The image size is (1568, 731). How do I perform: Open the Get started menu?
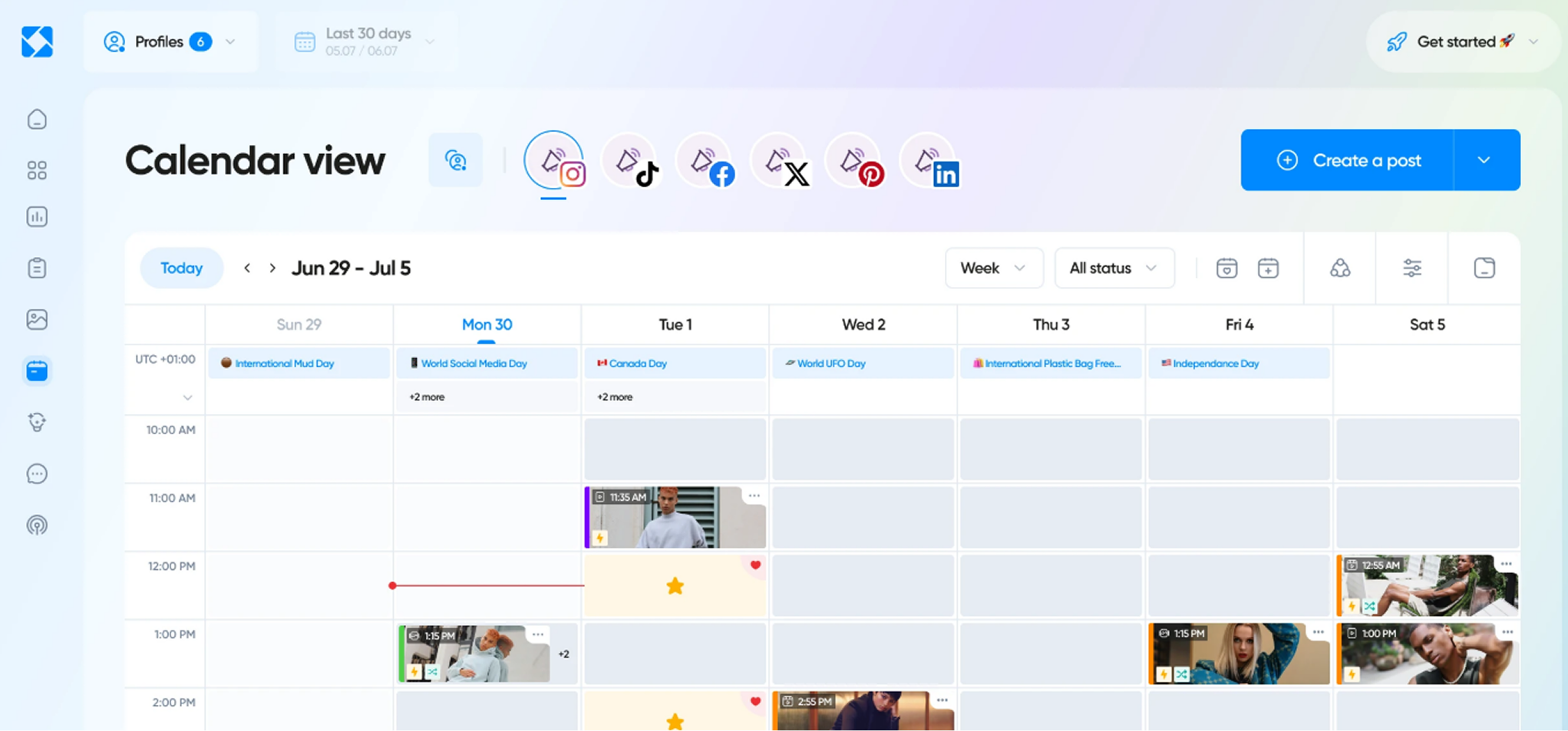[1462, 42]
